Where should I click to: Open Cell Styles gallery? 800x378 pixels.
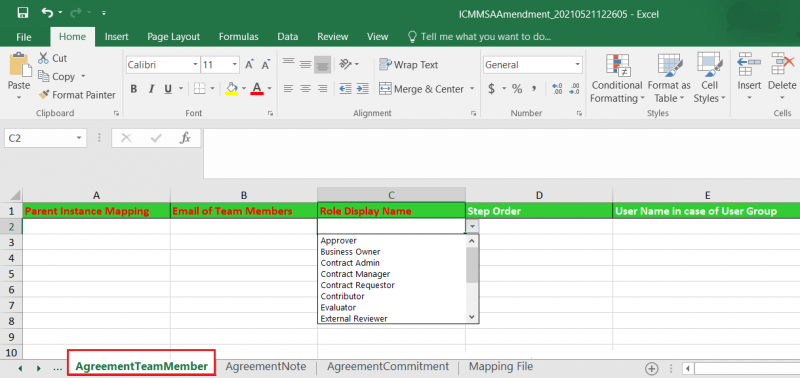(x=709, y=78)
